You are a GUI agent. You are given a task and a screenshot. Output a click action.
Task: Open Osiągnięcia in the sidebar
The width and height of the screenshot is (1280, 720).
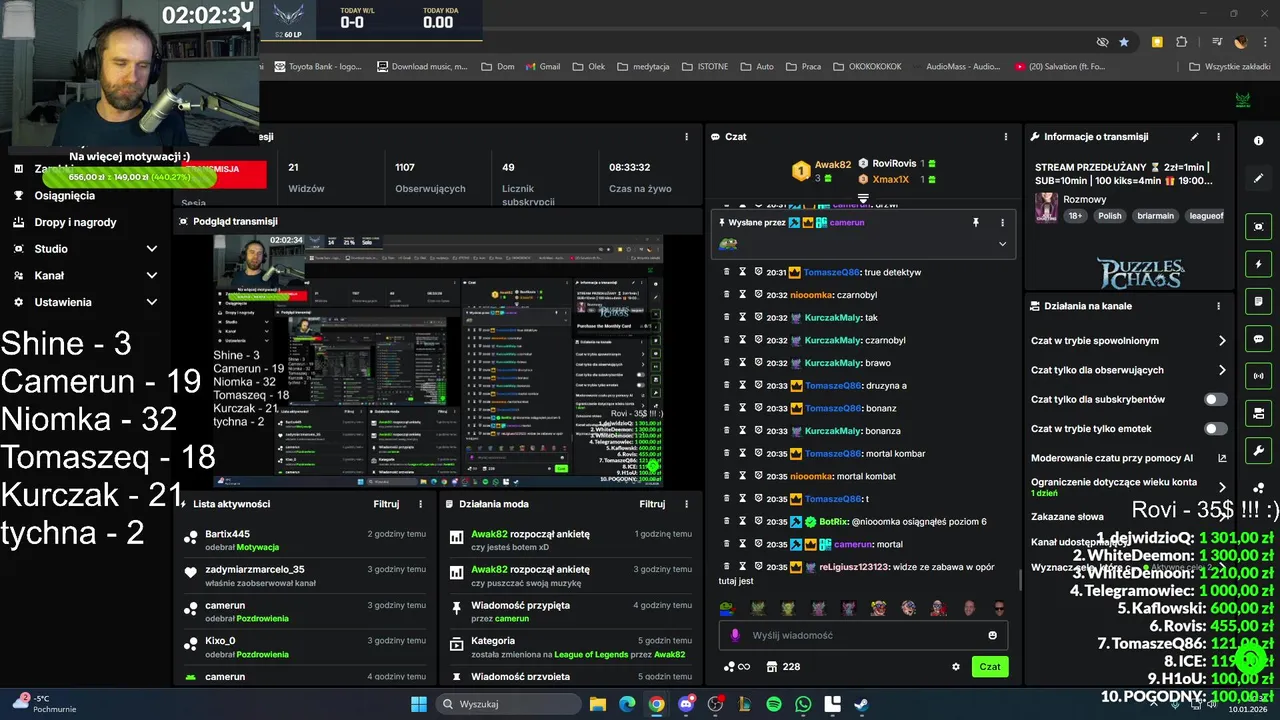tap(65, 196)
